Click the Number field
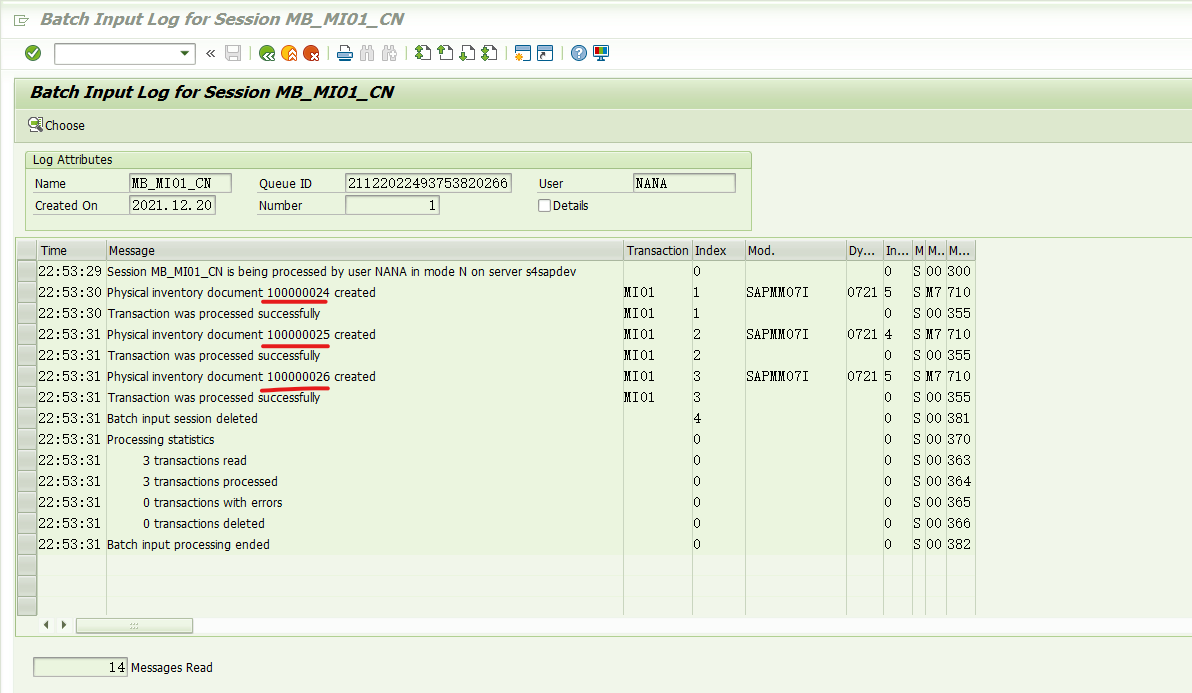 click(392, 205)
